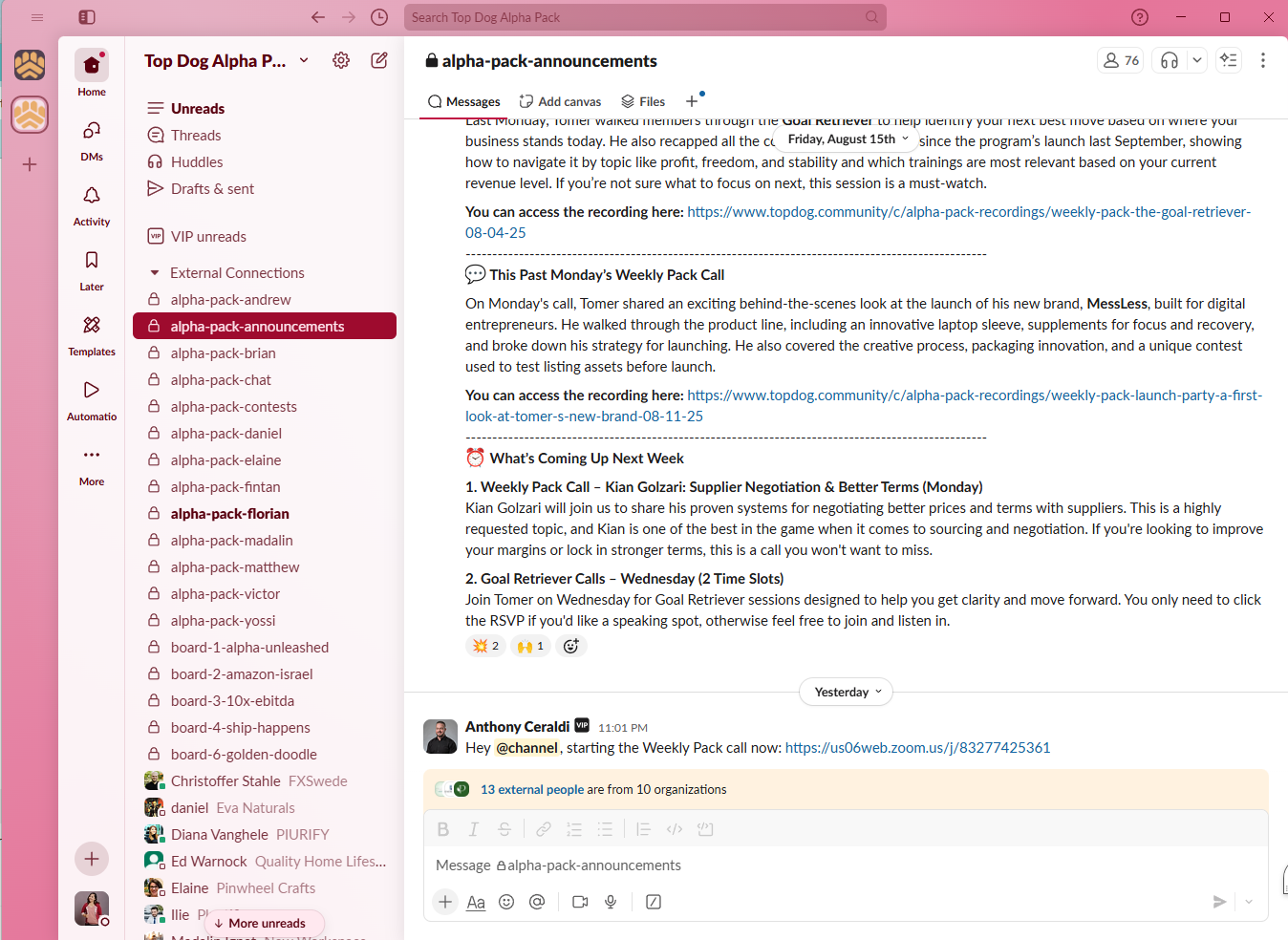Toggle bold formatting in composer

point(443,829)
